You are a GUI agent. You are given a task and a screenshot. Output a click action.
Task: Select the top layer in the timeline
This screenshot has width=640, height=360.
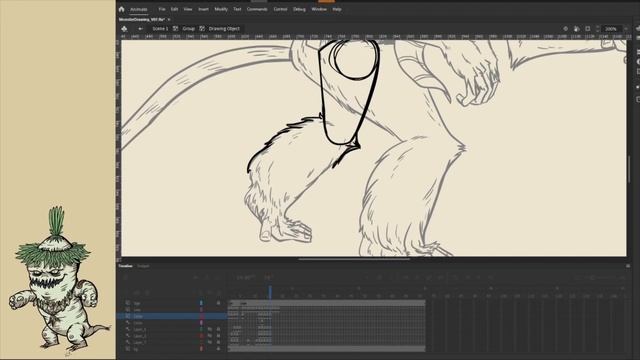tap(172, 303)
